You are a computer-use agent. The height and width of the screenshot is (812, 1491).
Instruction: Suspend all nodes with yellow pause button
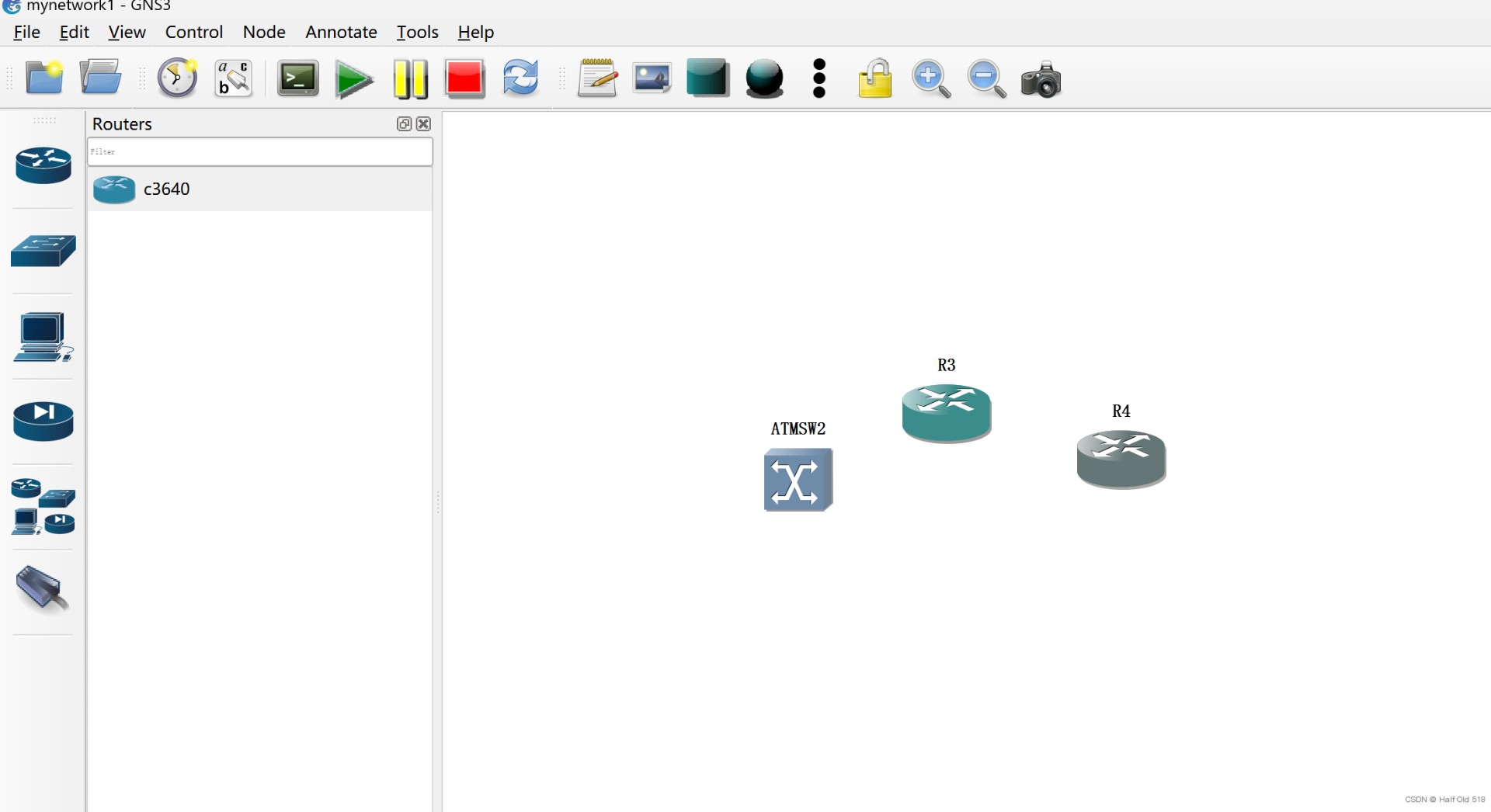(410, 79)
